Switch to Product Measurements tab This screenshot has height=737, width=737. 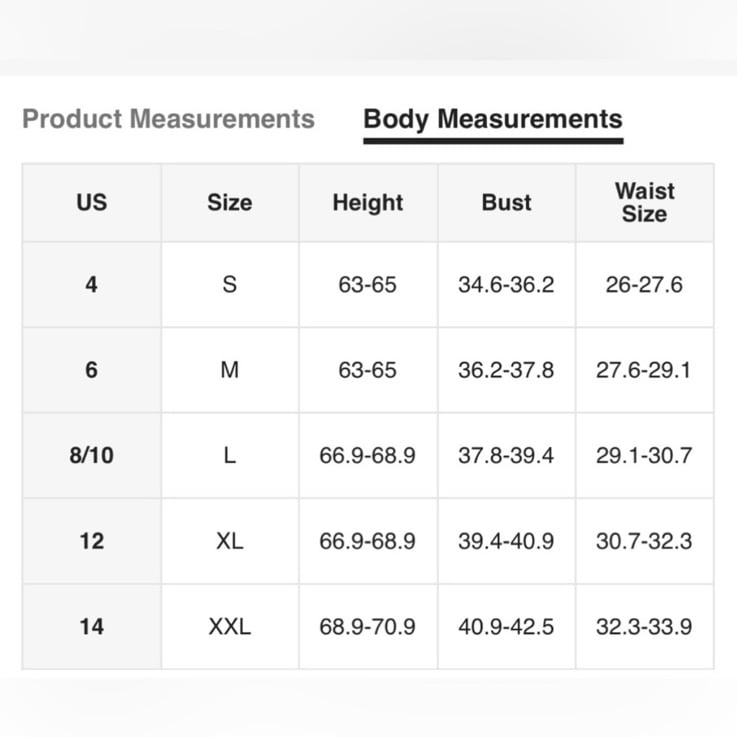(x=168, y=118)
